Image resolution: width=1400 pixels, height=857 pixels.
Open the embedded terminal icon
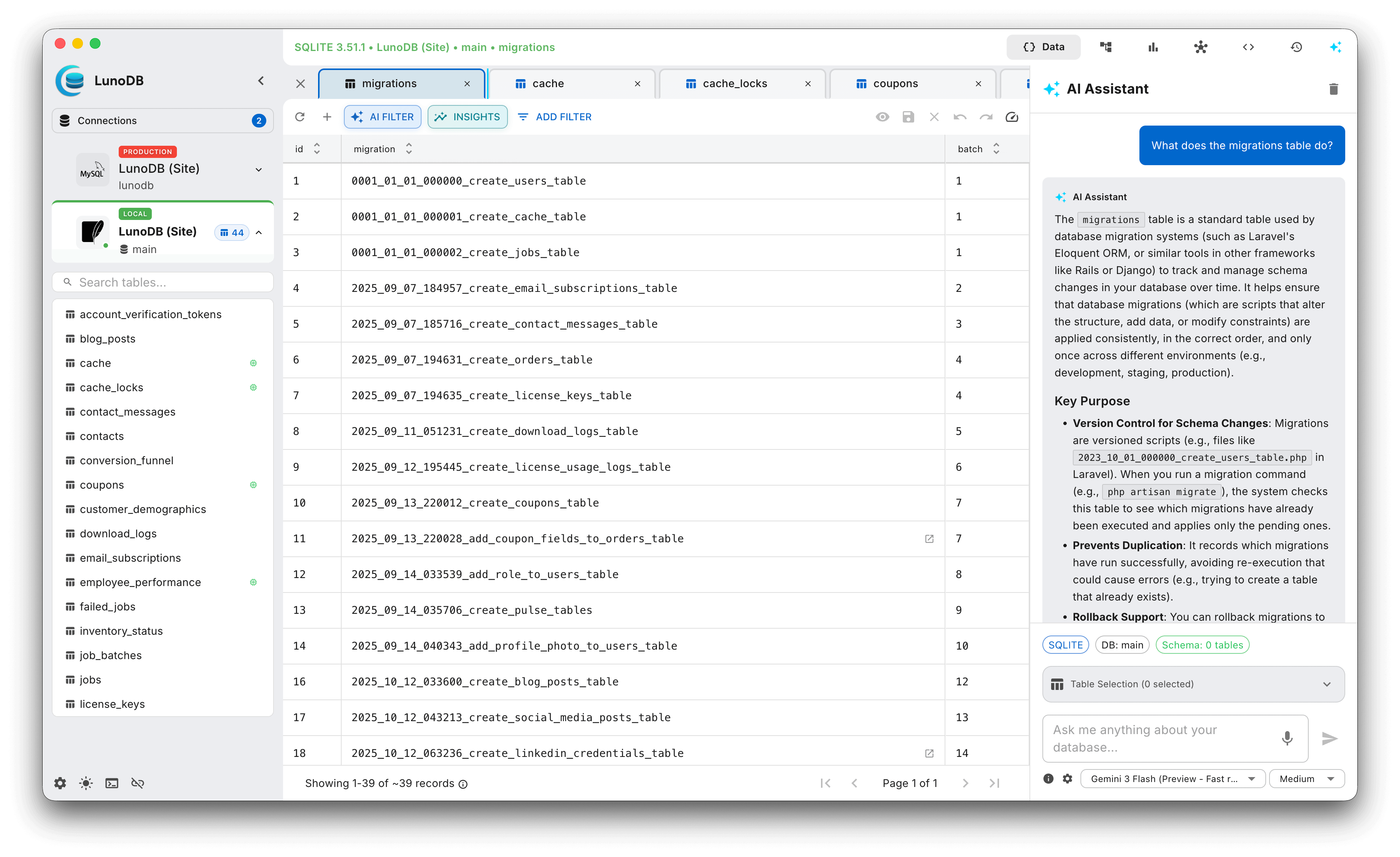(x=111, y=783)
